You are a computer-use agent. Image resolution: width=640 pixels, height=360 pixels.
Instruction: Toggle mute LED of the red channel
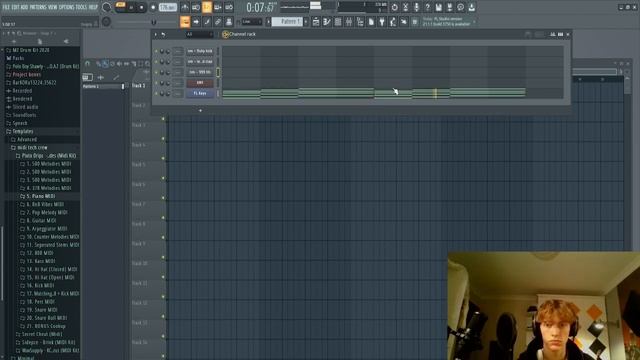[156, 83]
